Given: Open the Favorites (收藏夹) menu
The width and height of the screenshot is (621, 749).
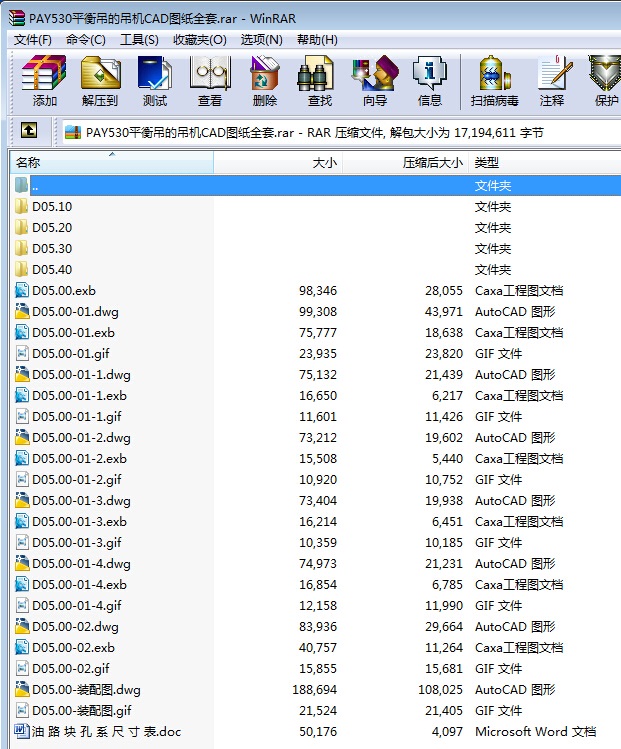Looking at the screenshot, I should 200,40.
